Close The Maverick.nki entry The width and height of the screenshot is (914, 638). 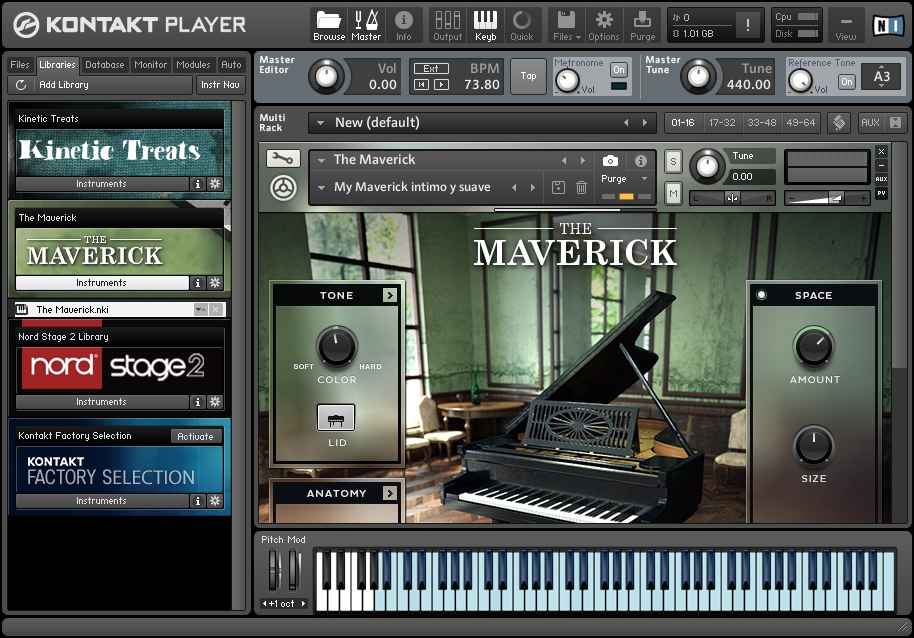pyautogui.click(x=216, y=309)
